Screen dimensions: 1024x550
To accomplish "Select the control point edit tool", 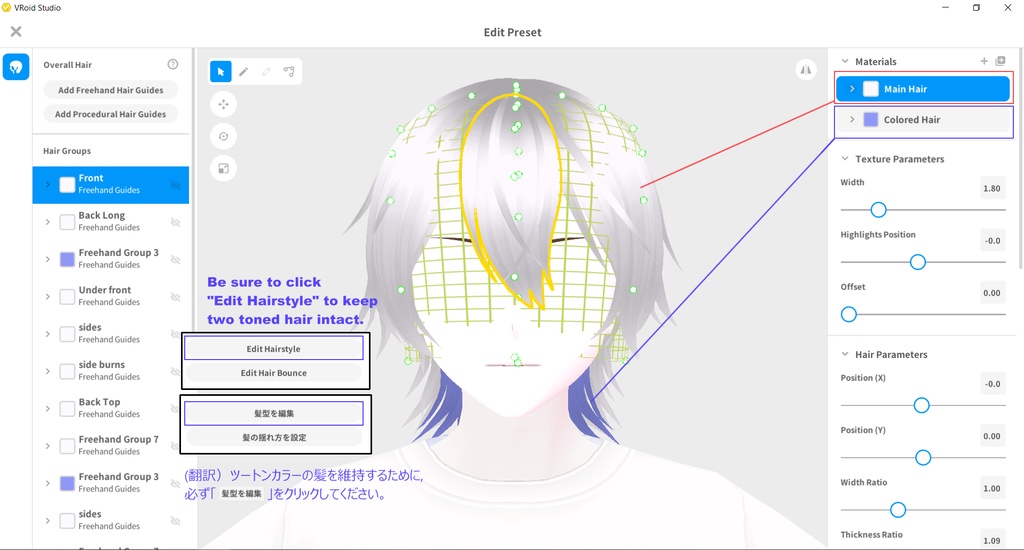I will [x=289, y=72].
